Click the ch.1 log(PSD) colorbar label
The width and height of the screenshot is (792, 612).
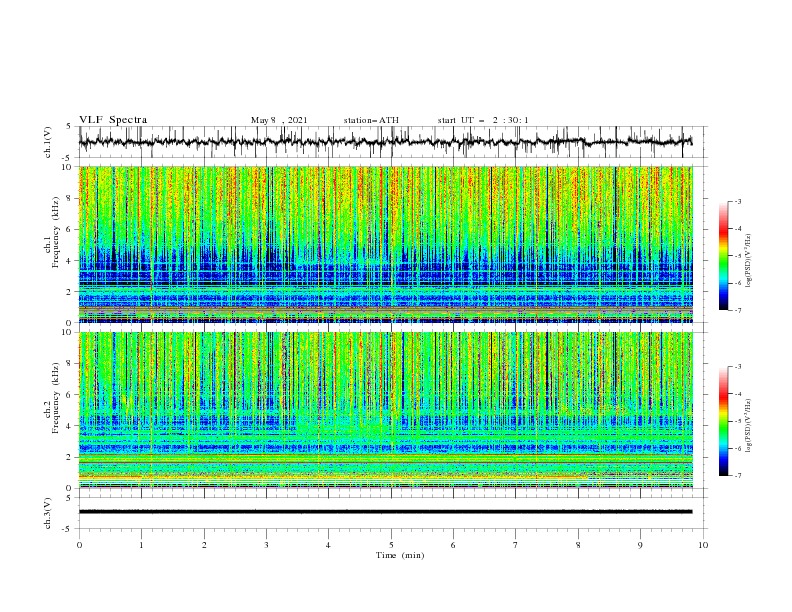pyautogui.click(x=749, y=261)
